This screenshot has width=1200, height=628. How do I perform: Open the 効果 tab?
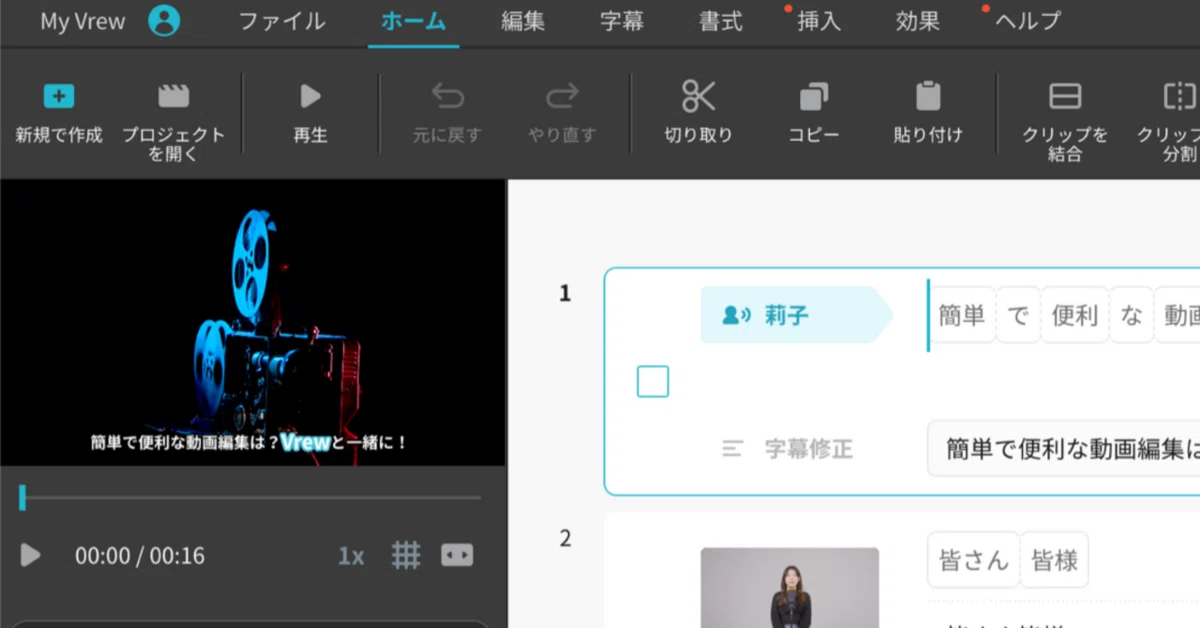(x=918, y=21)
